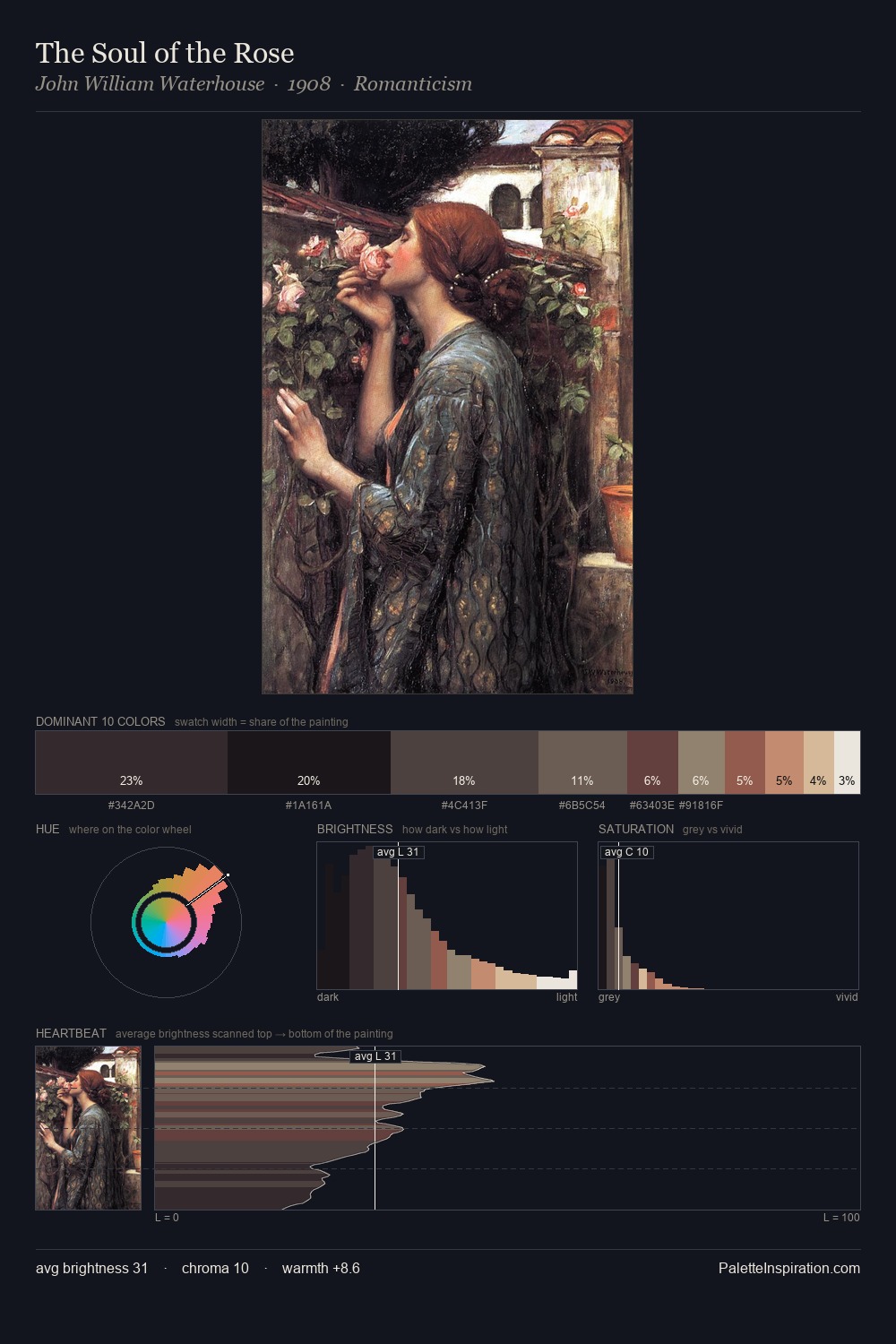This screenshot has height=1344, width=896.
Task: Click the hex code #342A2D
Action: tap(131, 806)
